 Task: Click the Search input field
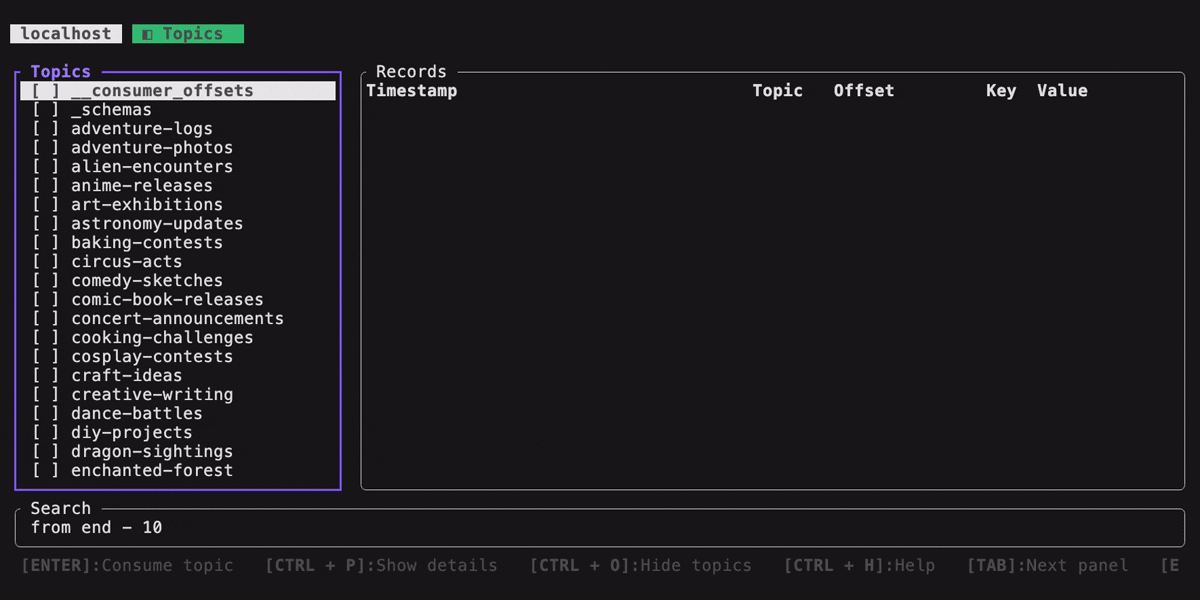coord(600,528)
